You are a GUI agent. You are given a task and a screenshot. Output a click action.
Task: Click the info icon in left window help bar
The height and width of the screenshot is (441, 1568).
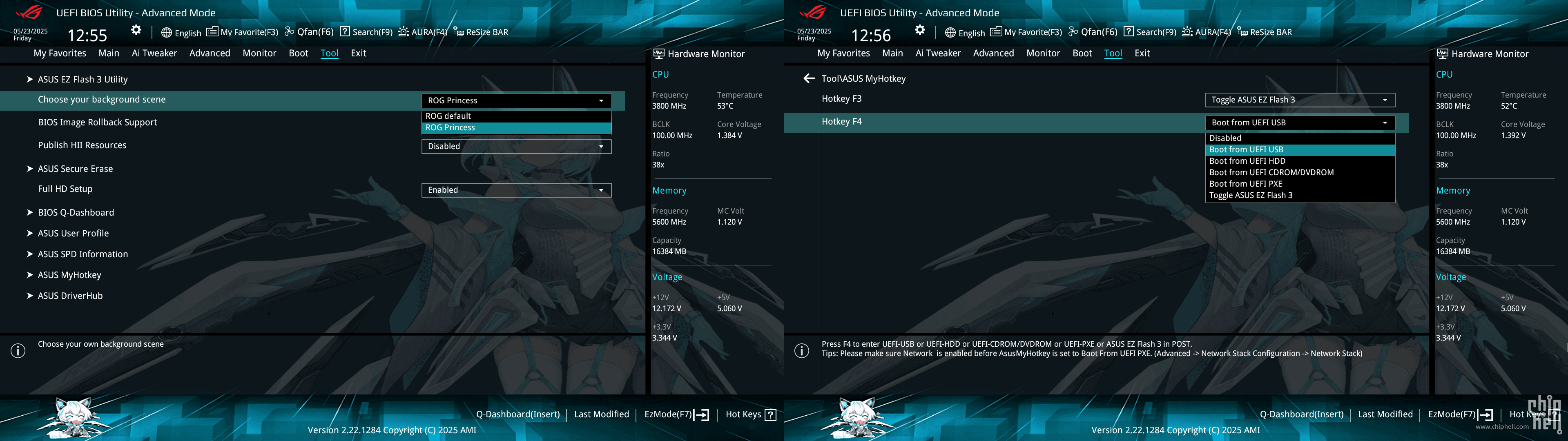[18, 351]
